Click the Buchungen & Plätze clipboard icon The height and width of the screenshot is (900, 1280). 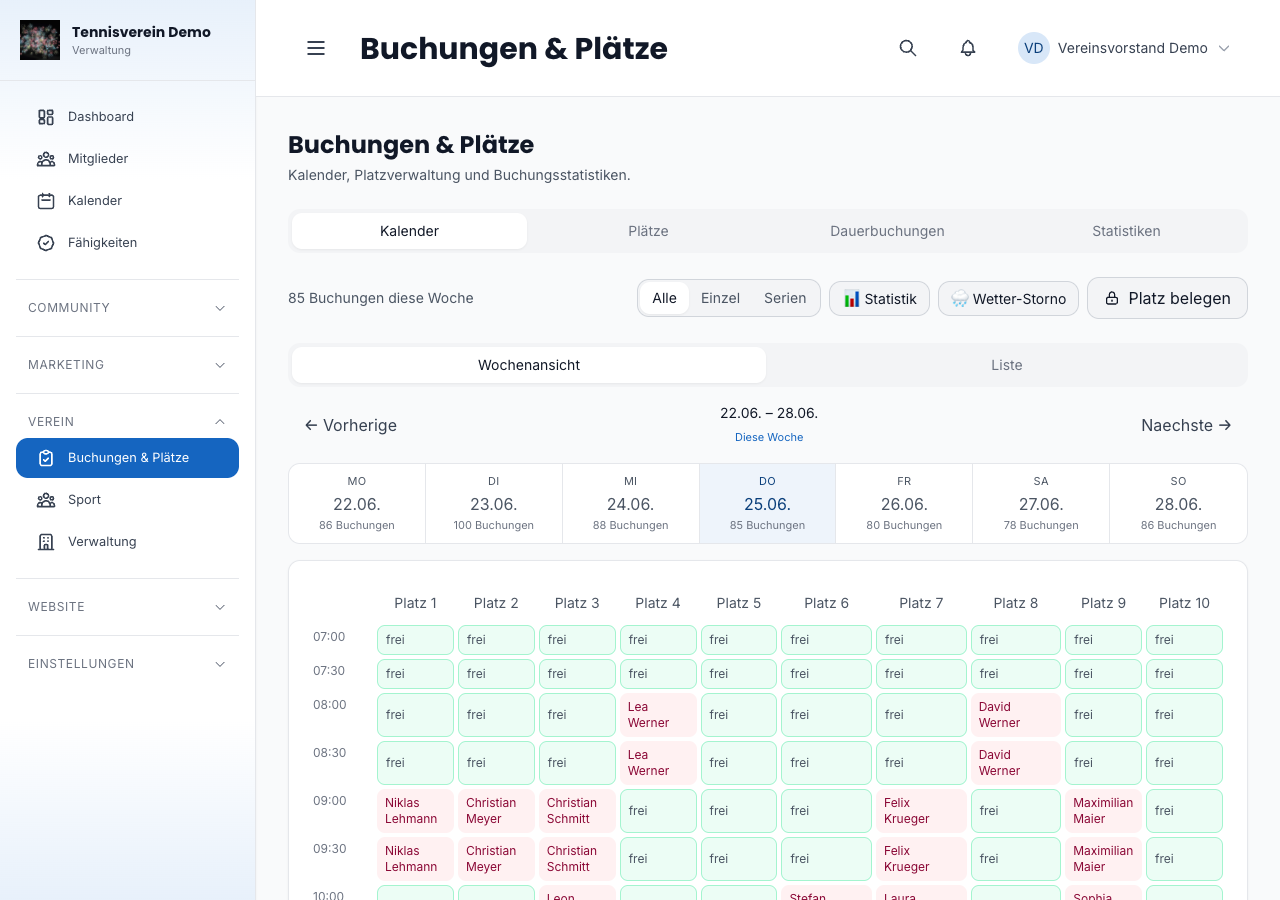[46, 458]
